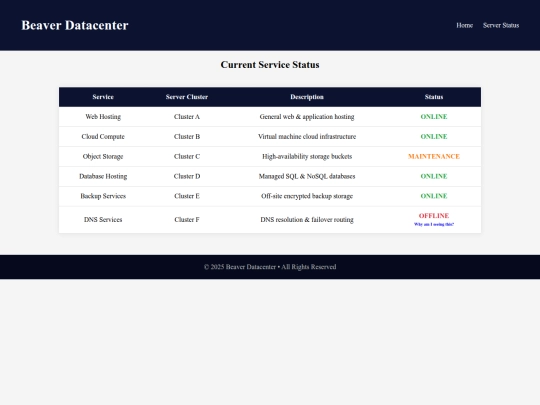Click 'High-availability storage buckets' description
540x405 pixels.
tap(307, 156)
